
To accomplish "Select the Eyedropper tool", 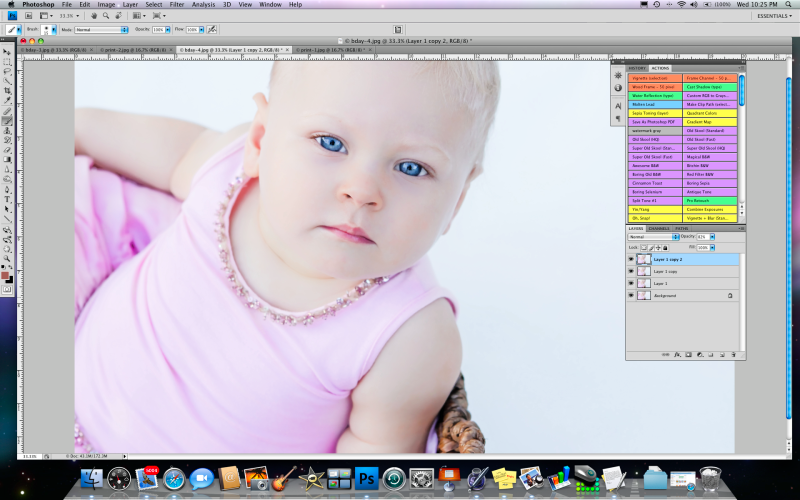I will [7, 101].
